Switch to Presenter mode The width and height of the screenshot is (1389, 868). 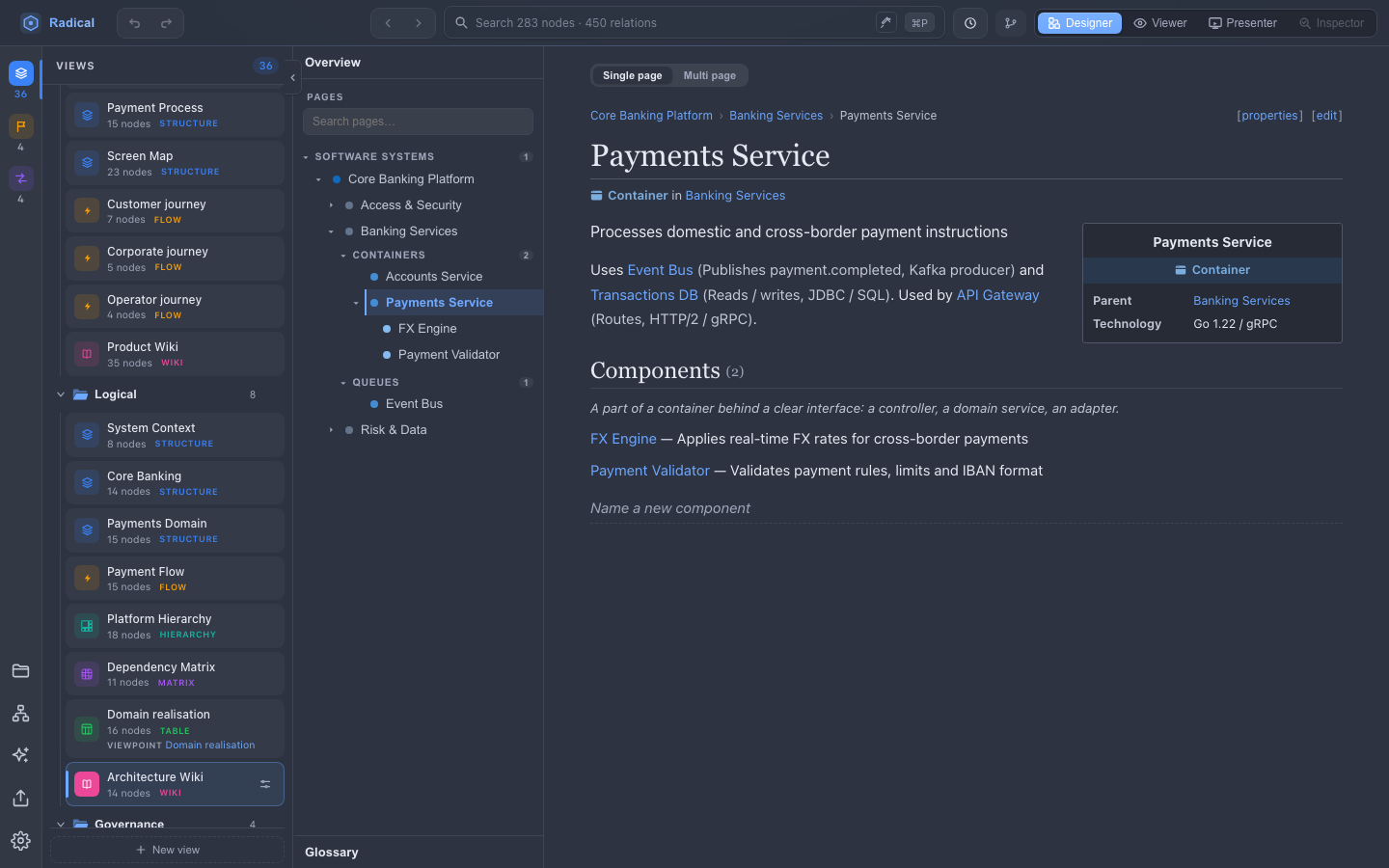coord(1242,23)
